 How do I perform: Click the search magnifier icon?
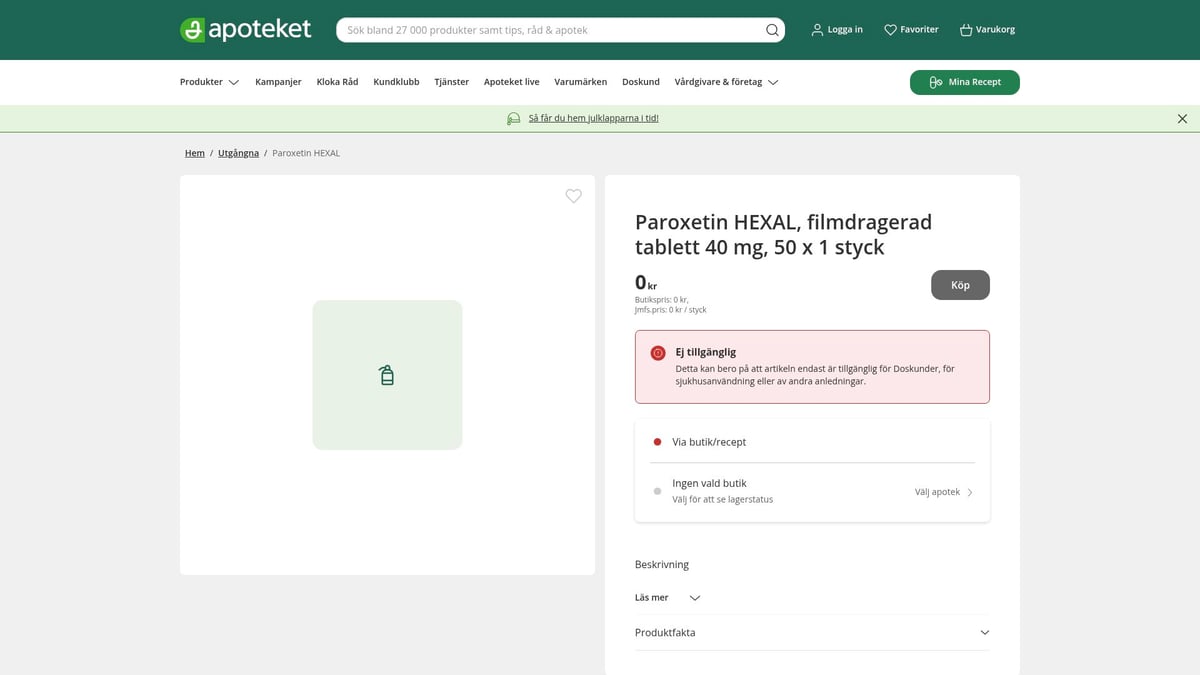[x=772, y=30]
